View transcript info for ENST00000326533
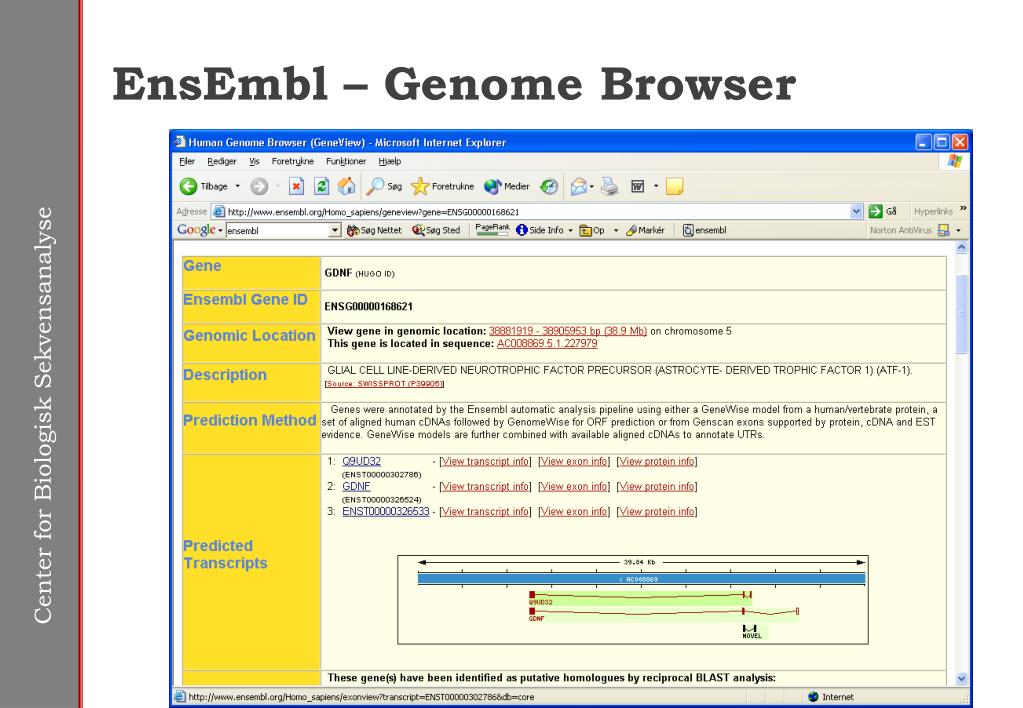The width and height of the screenshot is (1023, 708). tap(485, 512)
